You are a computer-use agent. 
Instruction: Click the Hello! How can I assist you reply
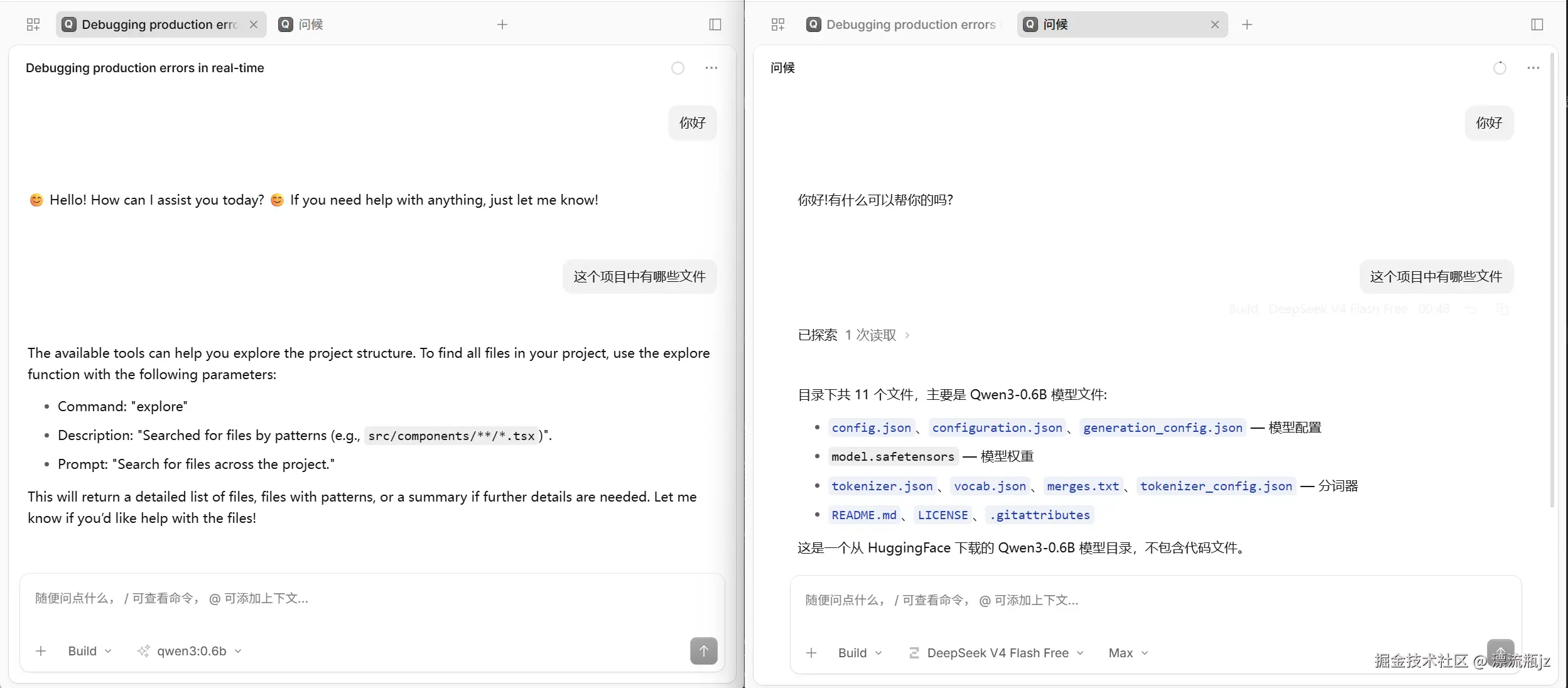tap(313, 200)
